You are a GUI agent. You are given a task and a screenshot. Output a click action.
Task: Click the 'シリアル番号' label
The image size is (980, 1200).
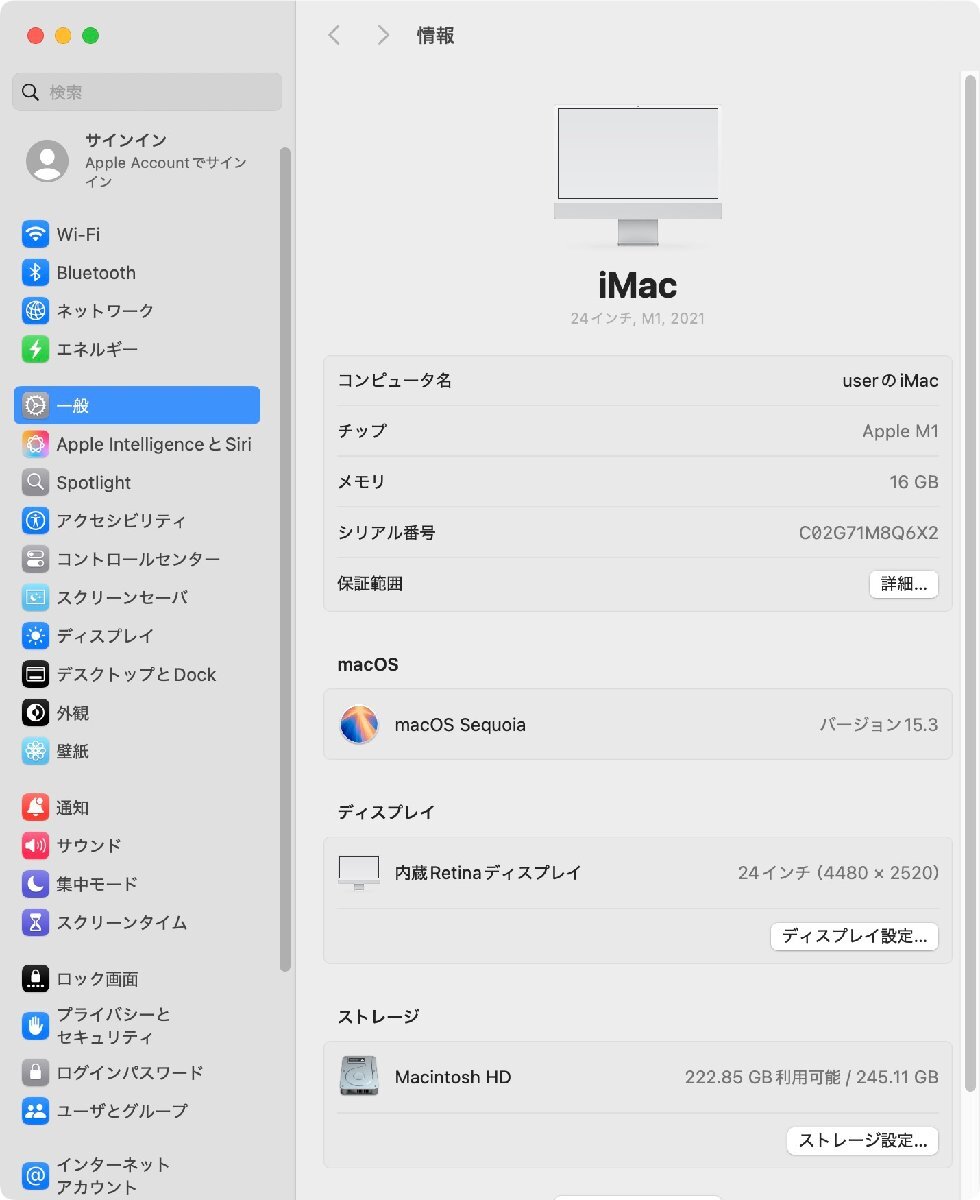point(387,533)
